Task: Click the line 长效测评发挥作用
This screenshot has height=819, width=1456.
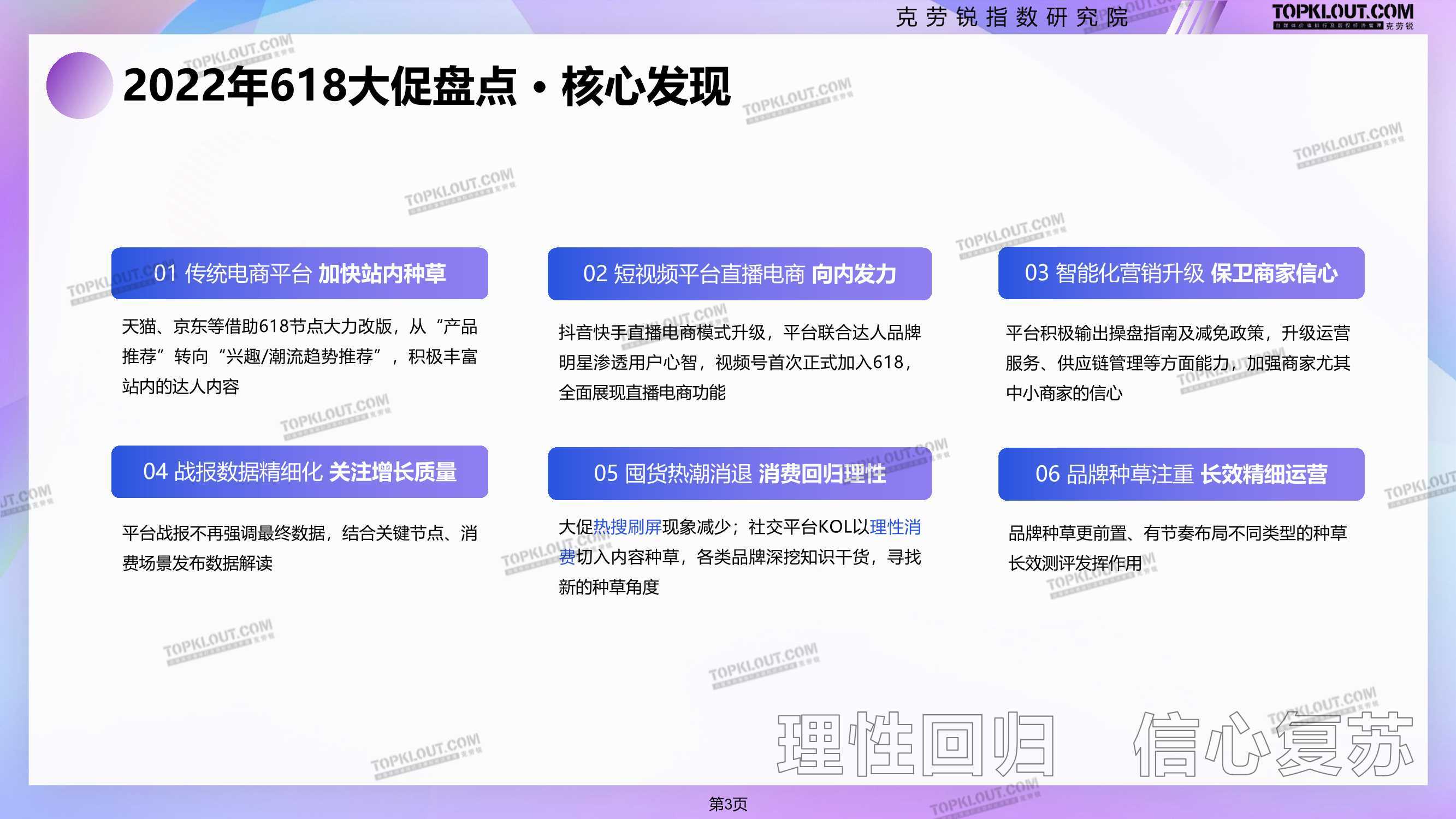Action: (x=1075, y=563)
